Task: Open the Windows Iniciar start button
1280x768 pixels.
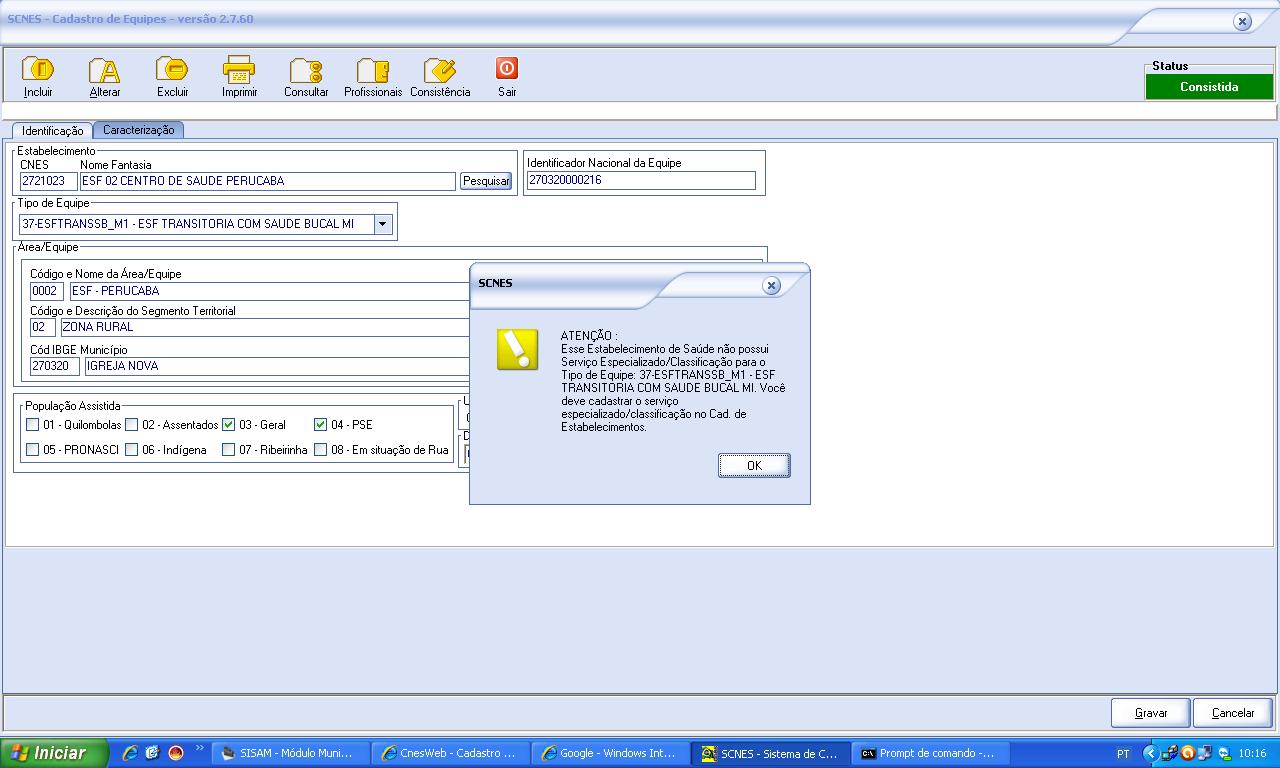Action: (x=54, y=753)
